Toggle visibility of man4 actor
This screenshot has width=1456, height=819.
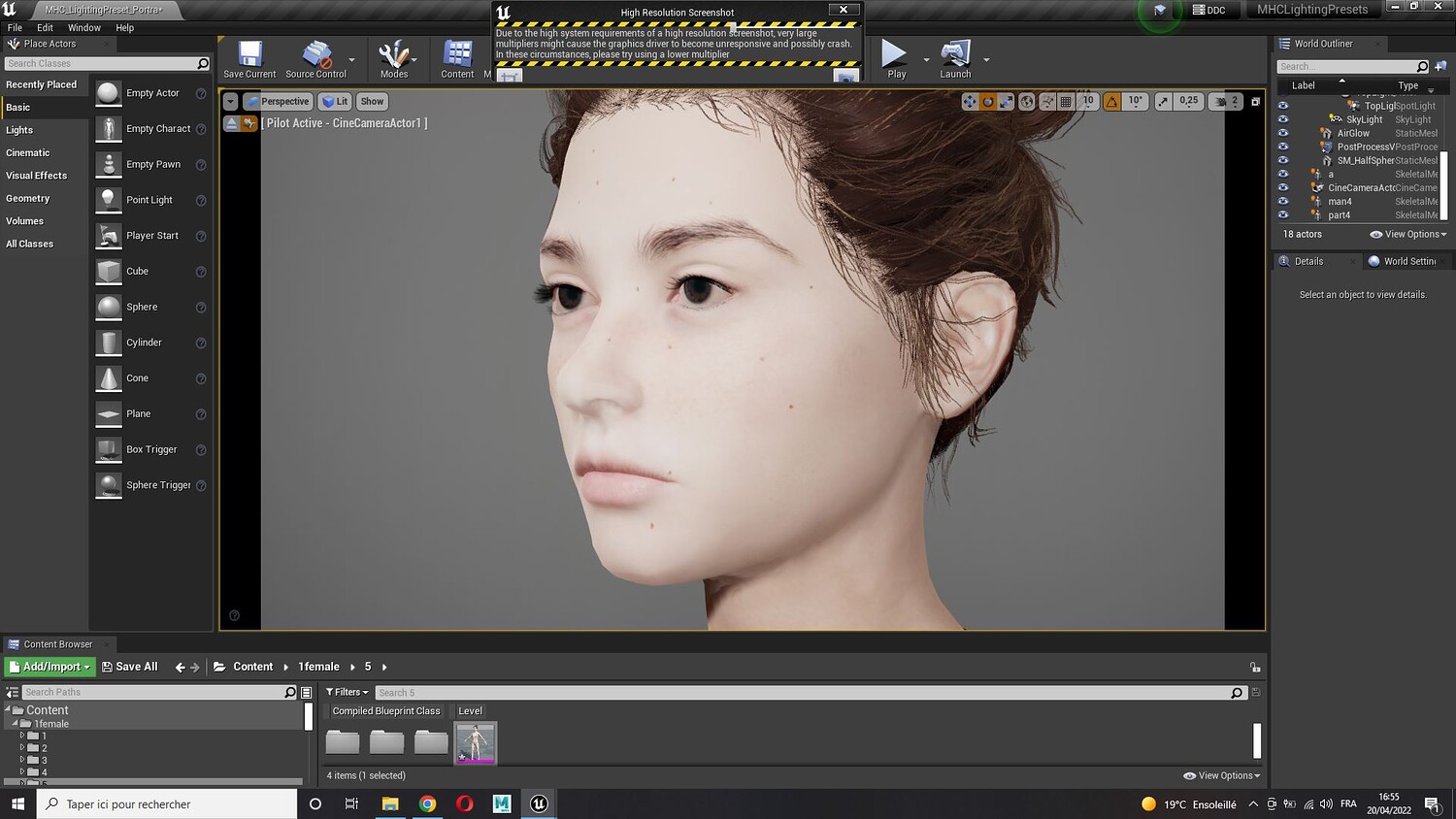point(1283,202)
